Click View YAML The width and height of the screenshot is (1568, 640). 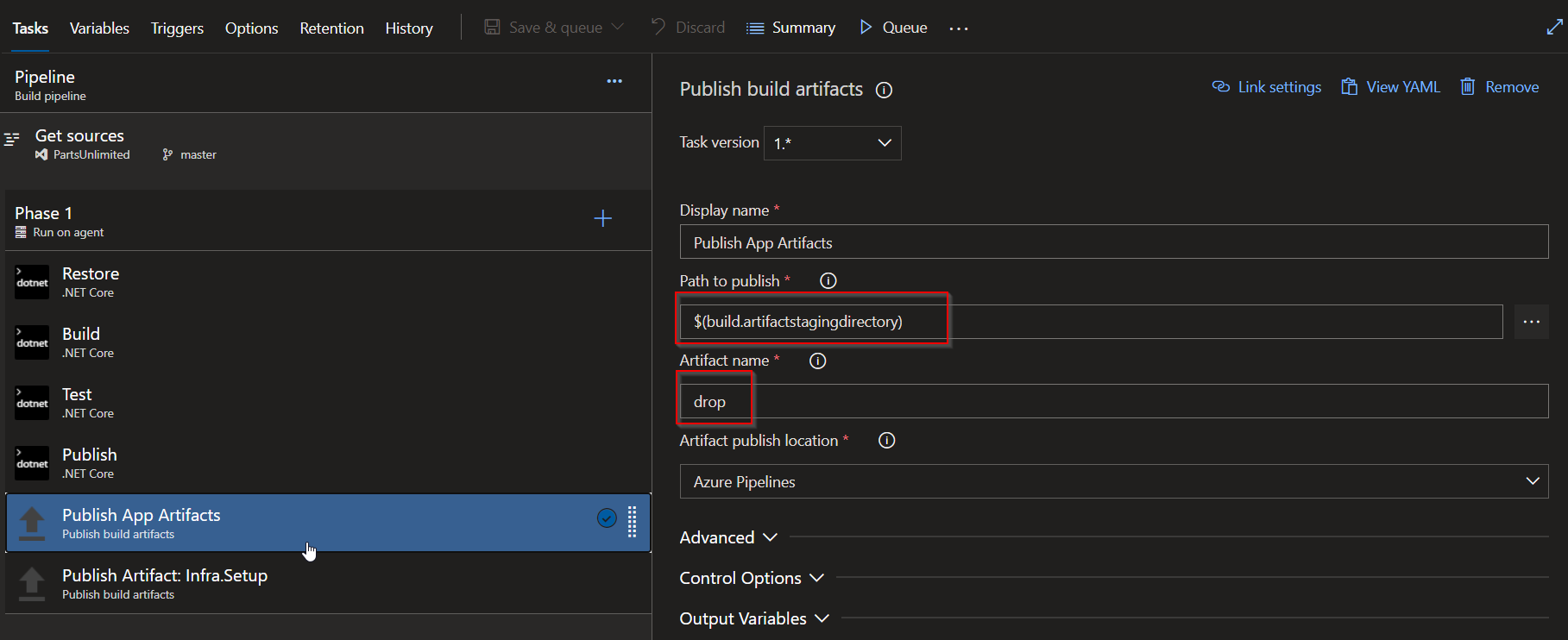point(1390,87)
